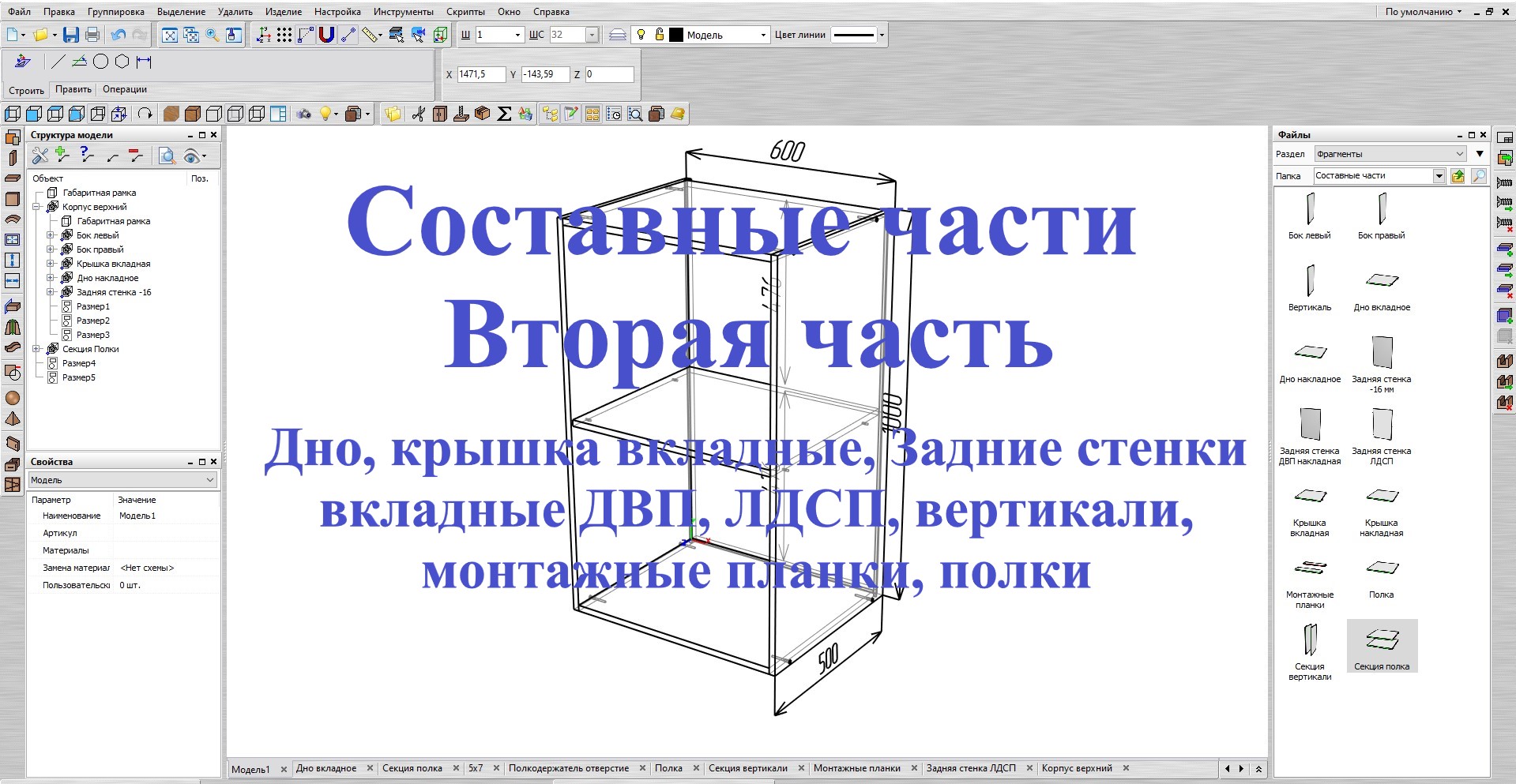Screen dimensions: 1516x784
Task: Toggle the lamp (light bulb) indicator on the toolbar
Action: click(640, 35)
